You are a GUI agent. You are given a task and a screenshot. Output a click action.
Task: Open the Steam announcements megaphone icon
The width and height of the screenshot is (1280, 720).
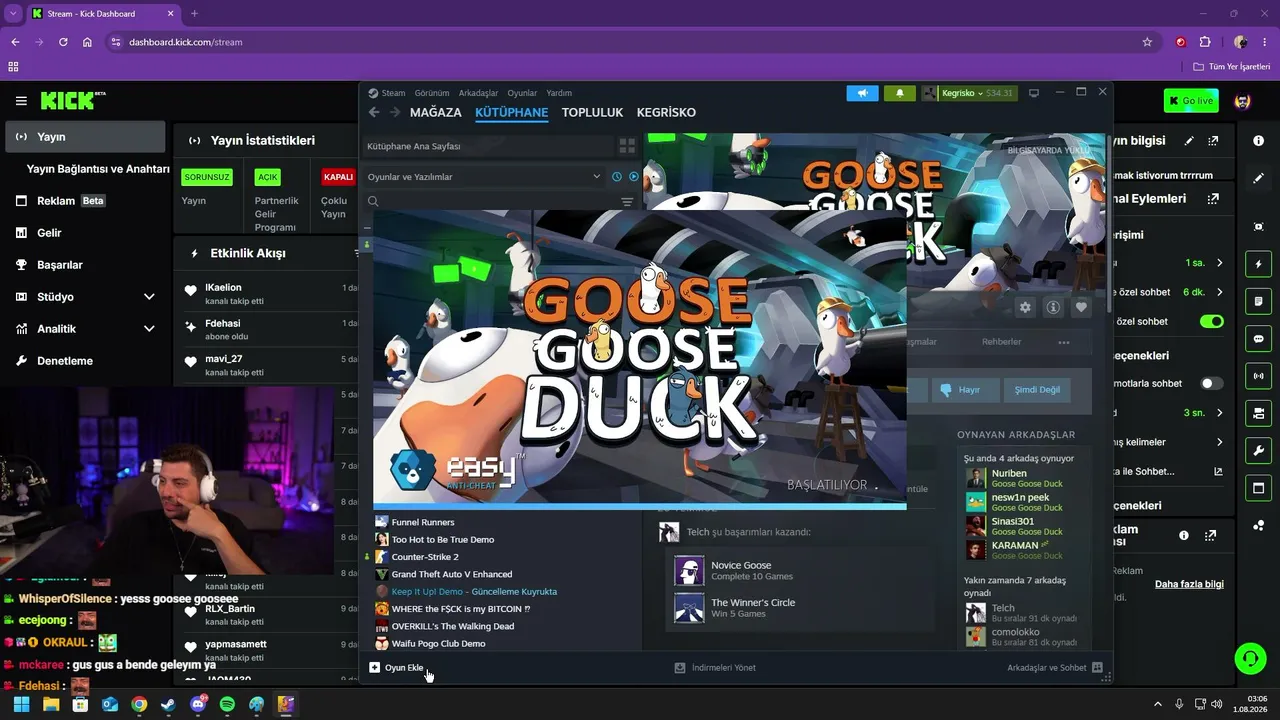[862, 93]
